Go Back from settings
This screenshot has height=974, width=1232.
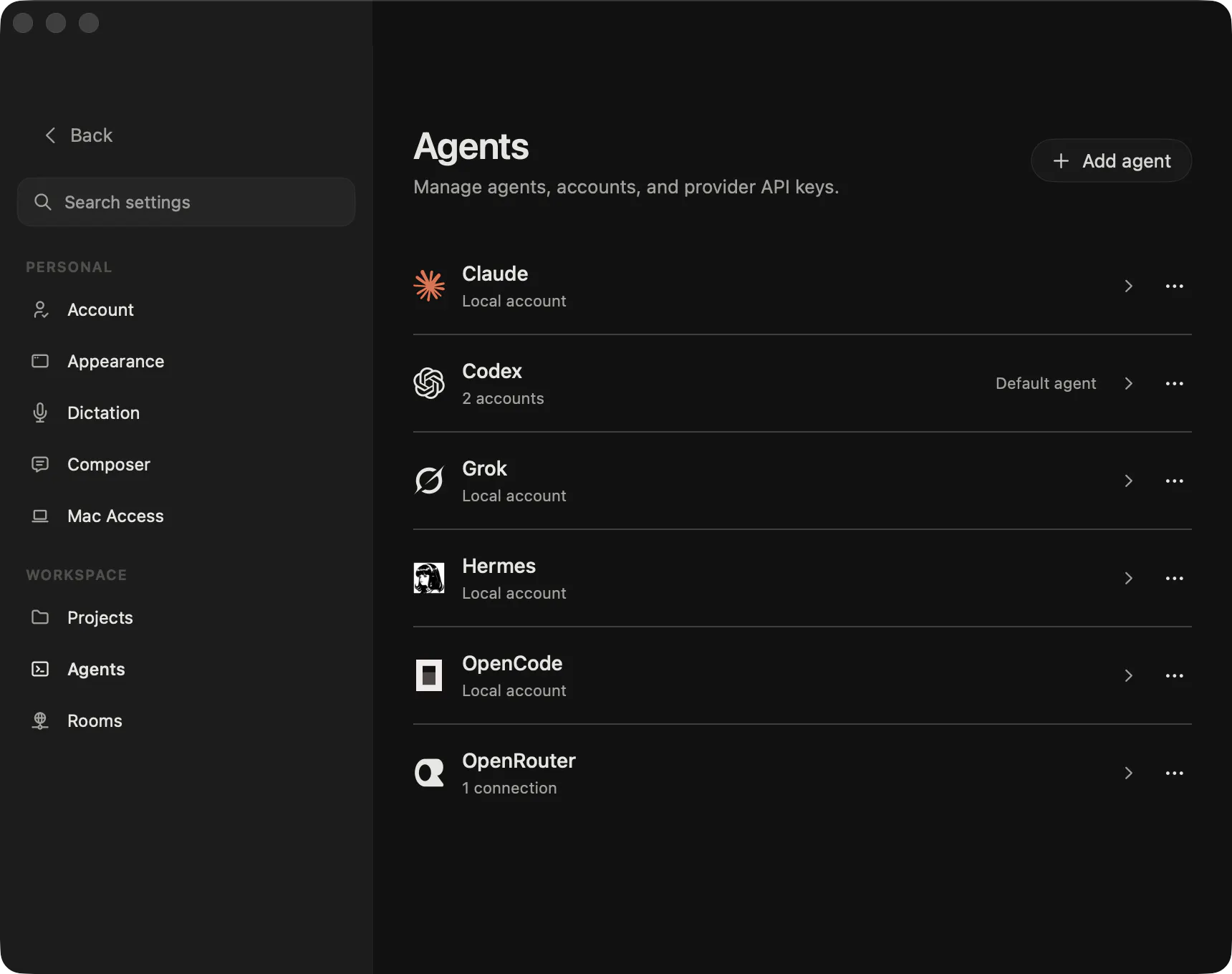[79, 135]
